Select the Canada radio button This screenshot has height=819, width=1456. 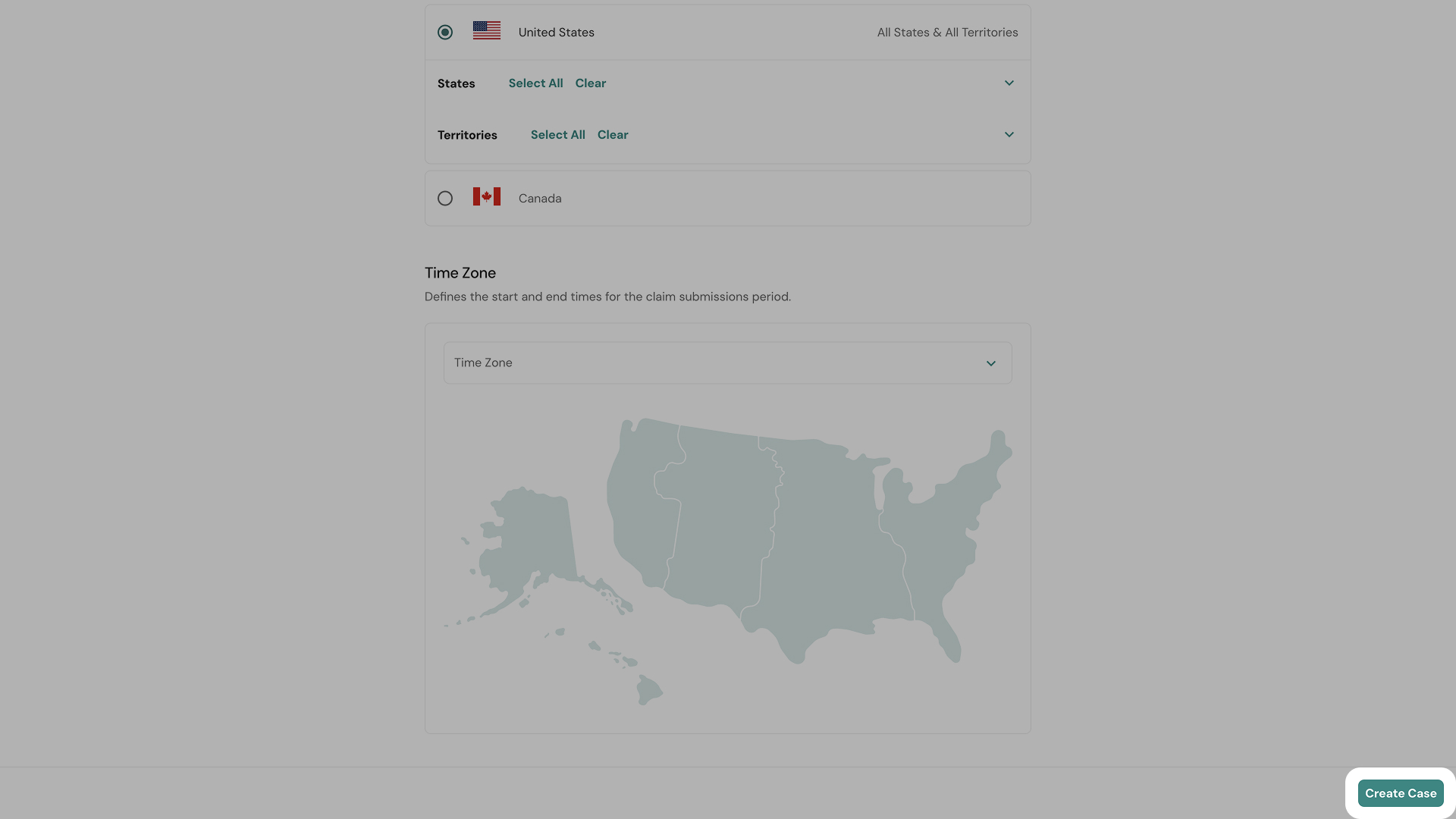[445, 199]
